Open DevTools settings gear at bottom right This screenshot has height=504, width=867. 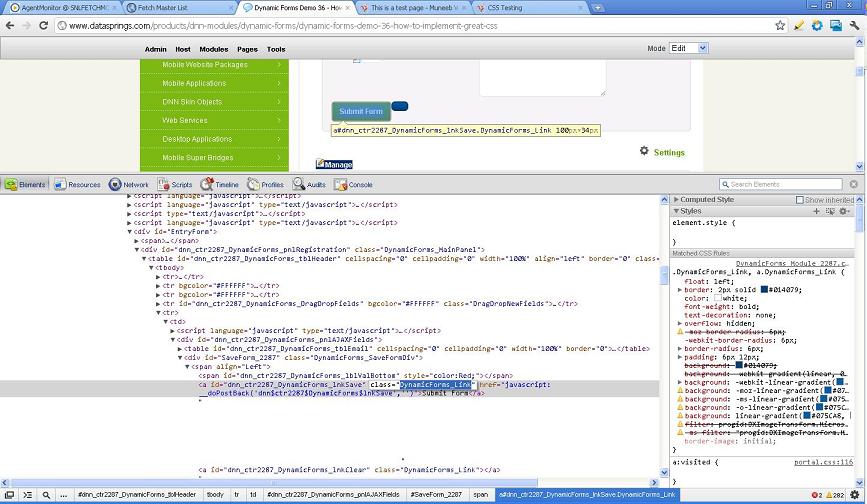[x=855, y=495]
